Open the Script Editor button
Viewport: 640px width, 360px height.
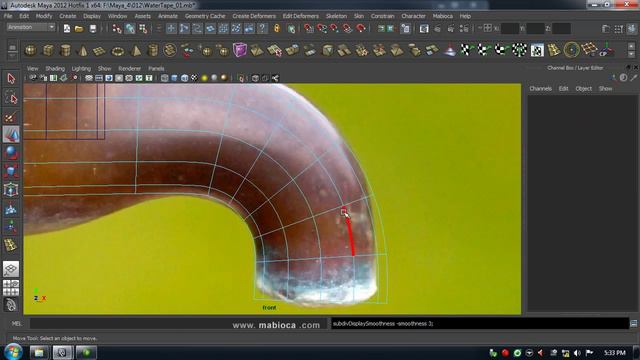633,324
